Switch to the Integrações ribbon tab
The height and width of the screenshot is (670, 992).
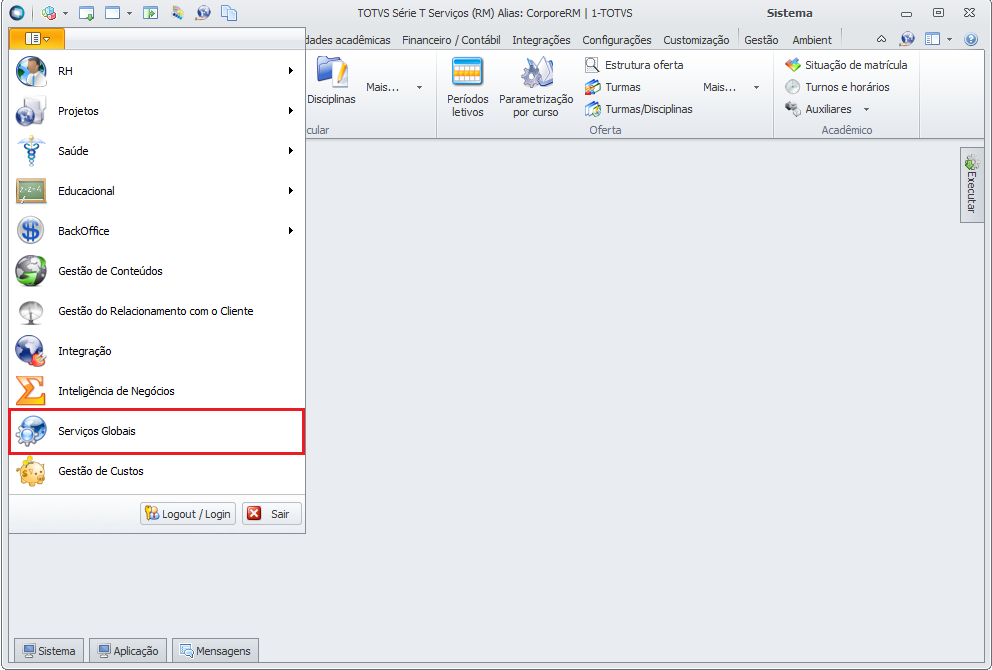(x=541, y=40)
